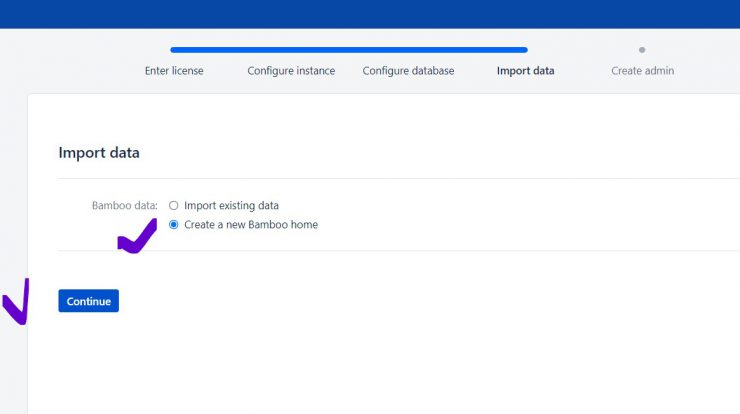Select the Import data step label
The width and height of the screenshot is (740, 414).
(525, 71)
